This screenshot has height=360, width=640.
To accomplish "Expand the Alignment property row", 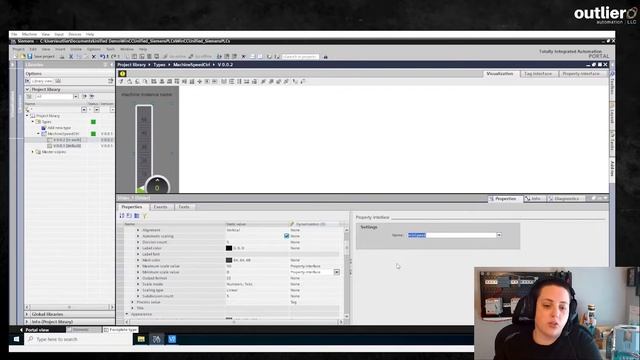I will [138, 230].
